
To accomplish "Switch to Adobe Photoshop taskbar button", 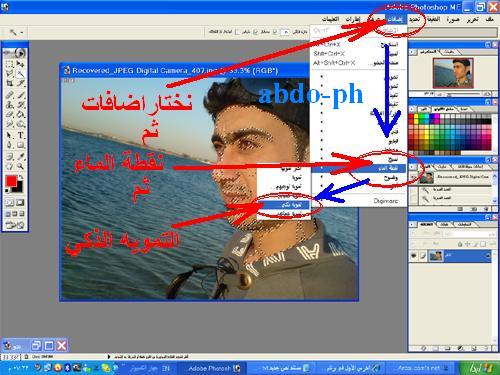I will click(x=211, y=368).
